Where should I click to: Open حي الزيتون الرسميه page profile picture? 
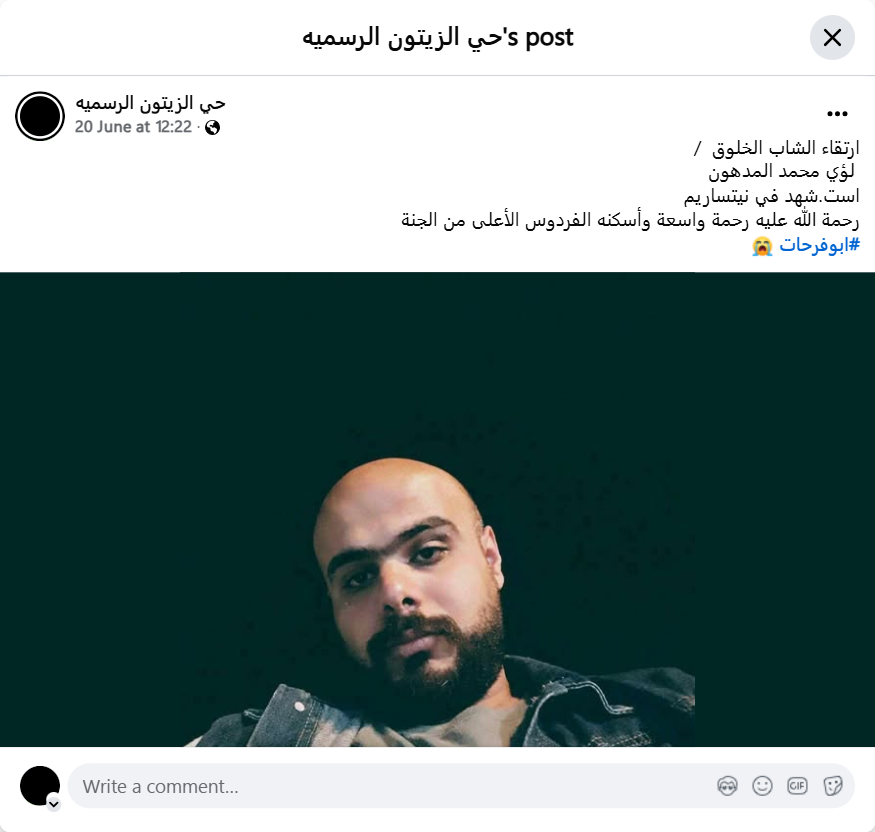[x=40, y=116]
